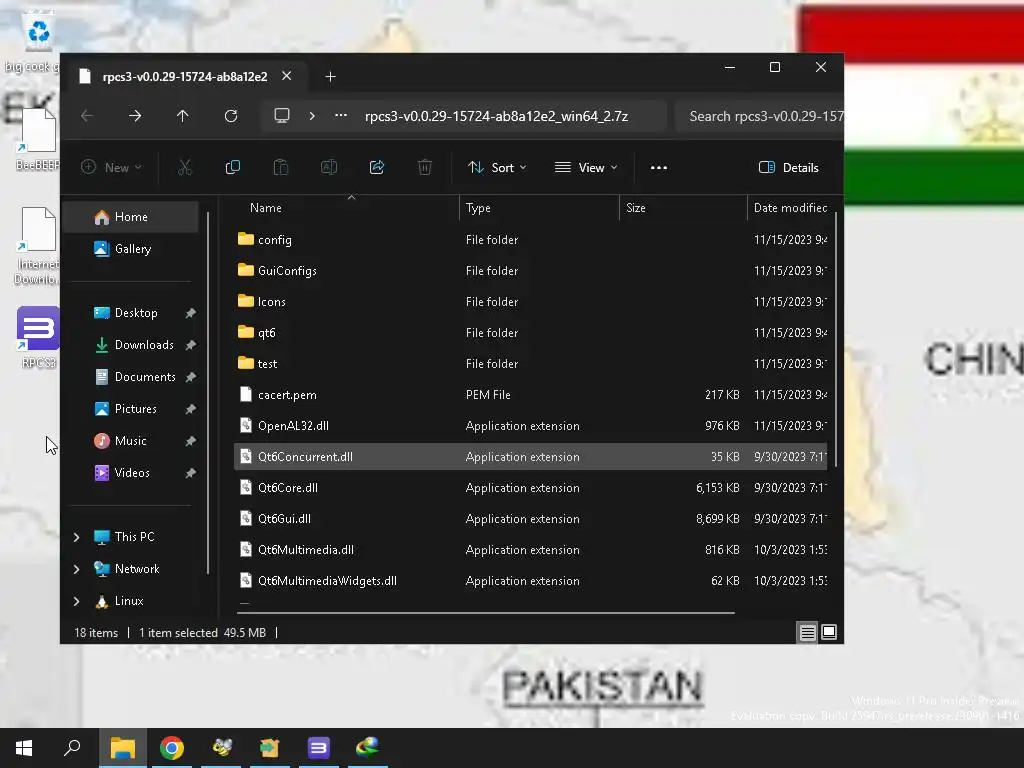
Task: Sort by Date modified column header
Action: [x=790, y=208]
